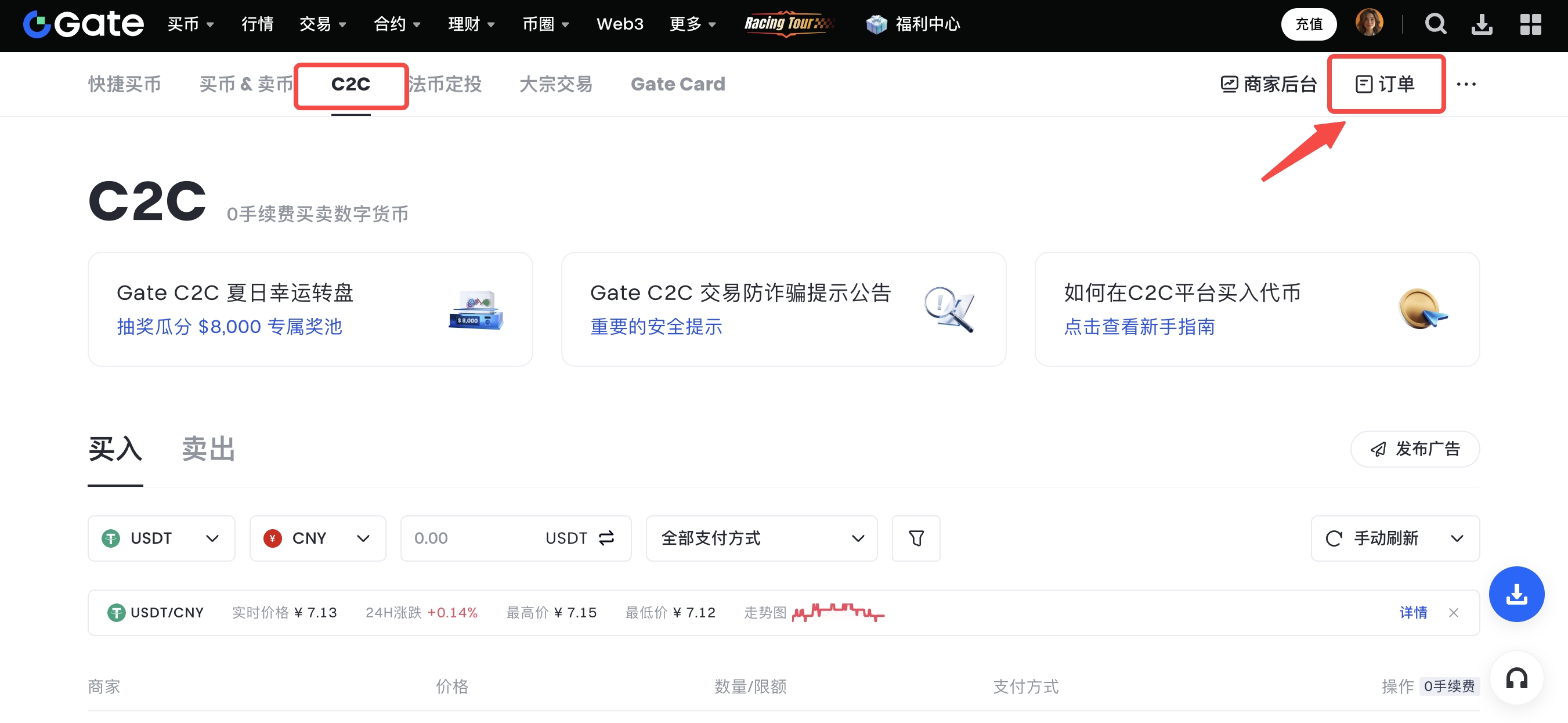Click the blue floating download button
Viewport: 1568px width, 723px height.
[1516, 594]
